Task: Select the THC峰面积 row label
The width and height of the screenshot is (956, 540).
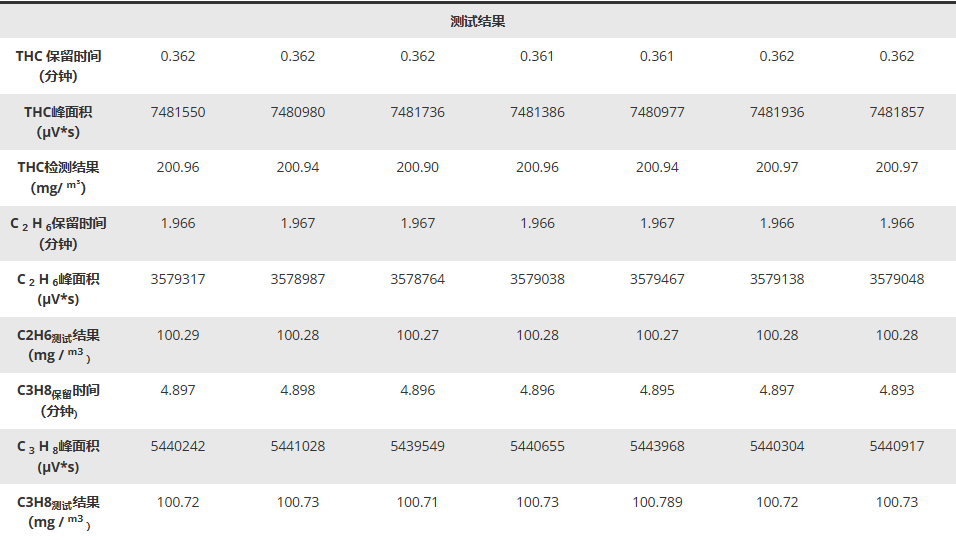Action: tap(59, 122)
